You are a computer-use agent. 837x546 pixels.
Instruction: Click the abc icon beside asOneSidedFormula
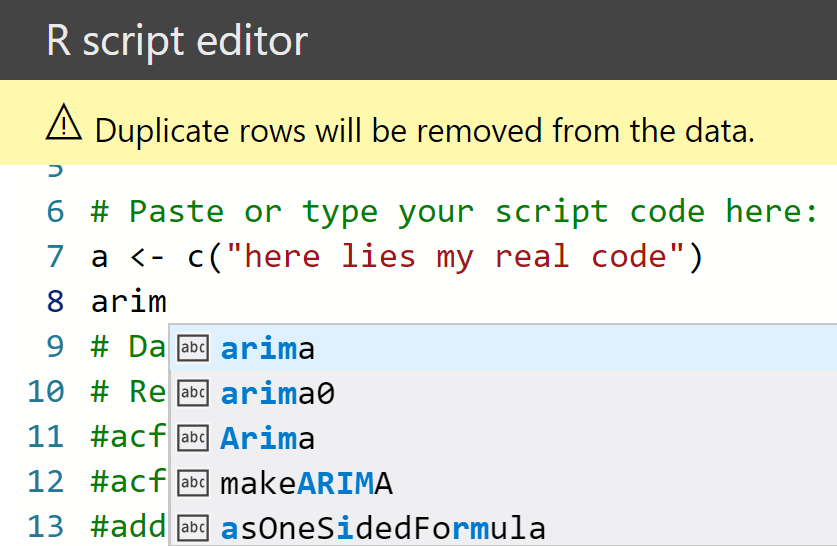192,527
